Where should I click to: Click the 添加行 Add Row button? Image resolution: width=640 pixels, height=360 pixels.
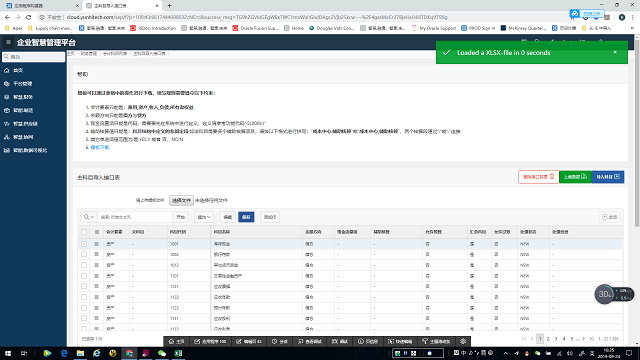(x=270, y=217)
